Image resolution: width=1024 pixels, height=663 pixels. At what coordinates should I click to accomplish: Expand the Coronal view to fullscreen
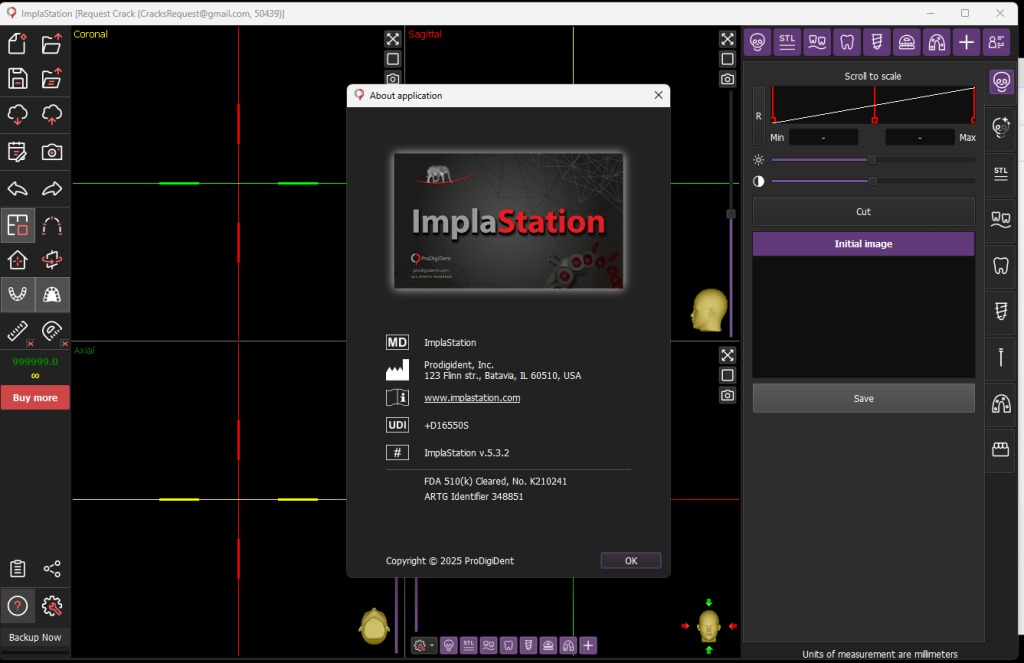tap(392, 39)
